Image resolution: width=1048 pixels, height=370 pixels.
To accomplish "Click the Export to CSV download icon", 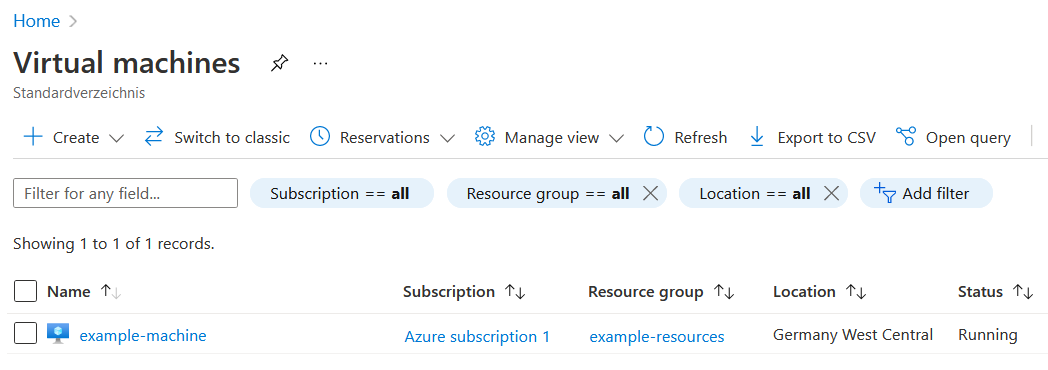I will click(x=757, y=137).
